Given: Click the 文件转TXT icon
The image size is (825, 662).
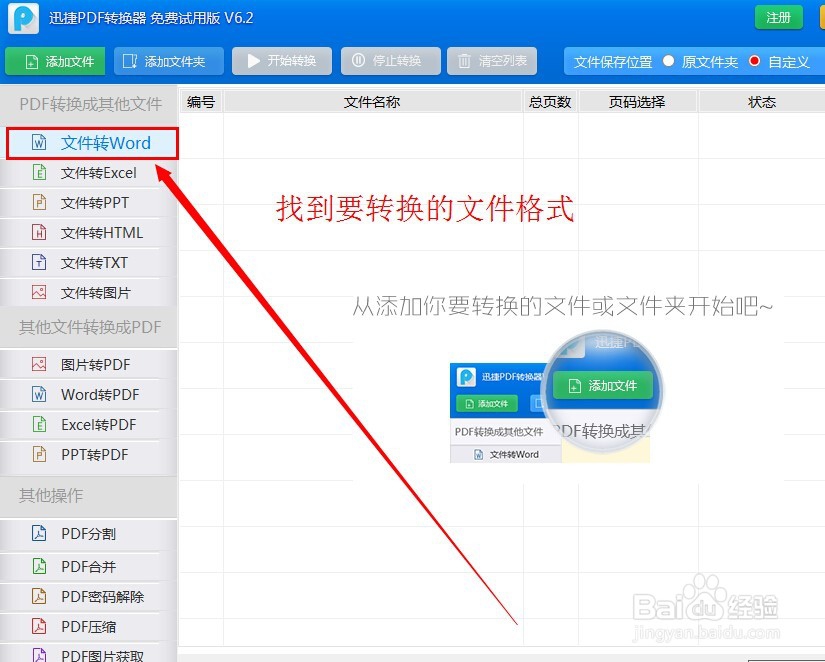Looking at the screenshot, I should coord(39,263).
